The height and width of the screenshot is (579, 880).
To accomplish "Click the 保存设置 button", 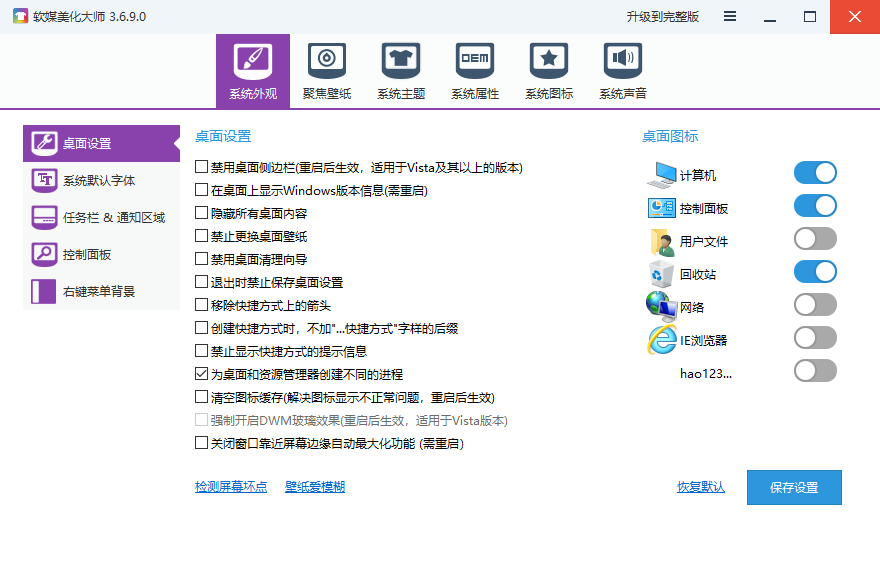I will click(794, 488).
